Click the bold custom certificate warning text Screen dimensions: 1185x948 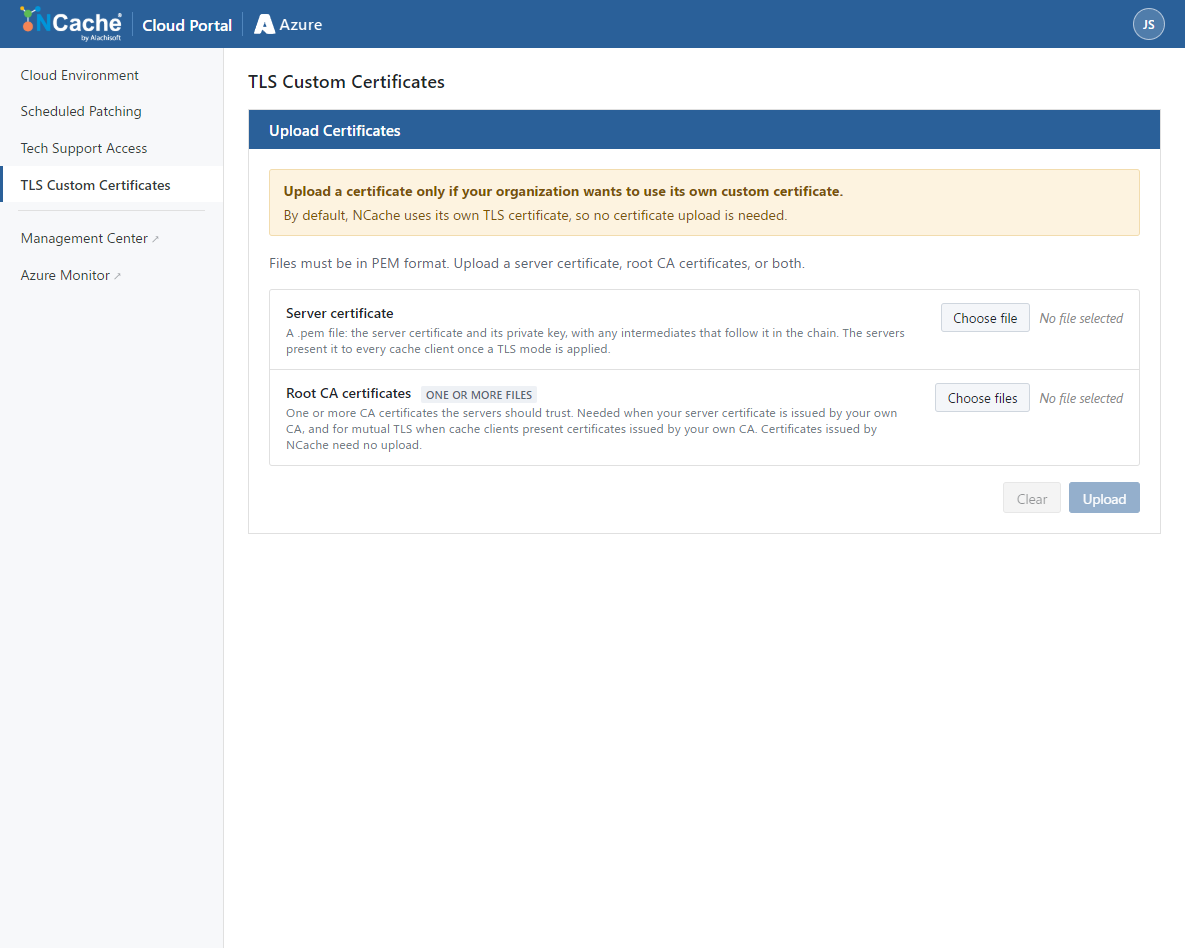563,191
